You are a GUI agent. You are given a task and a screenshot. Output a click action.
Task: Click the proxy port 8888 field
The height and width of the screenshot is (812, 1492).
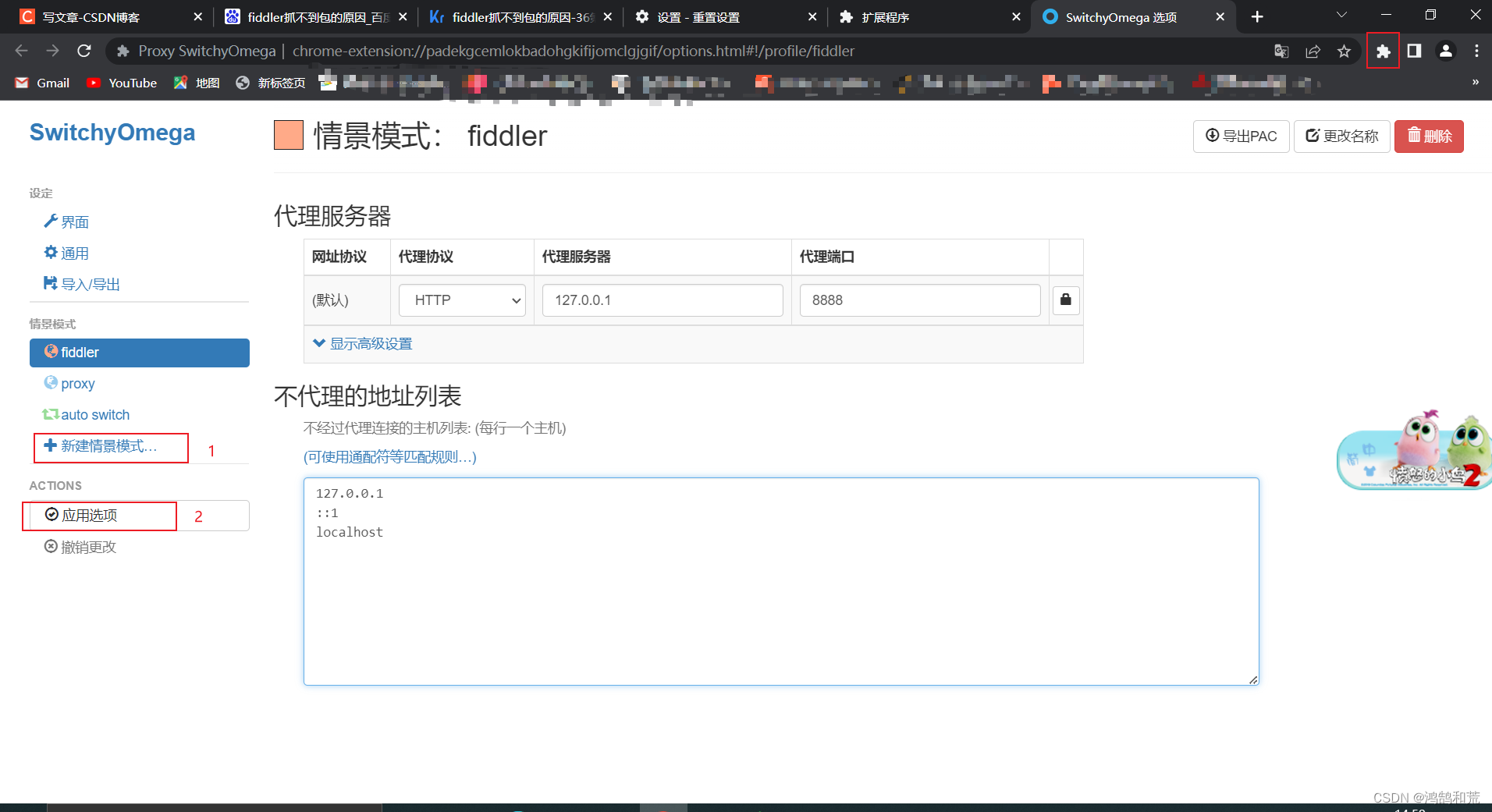tap(920, 300)
